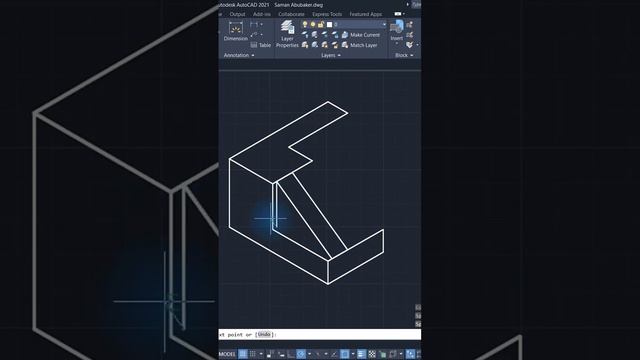Click the layer Unisolate icon
This screenshot has height=360, width=640.
pyautogui.click(x=315, y=45)
